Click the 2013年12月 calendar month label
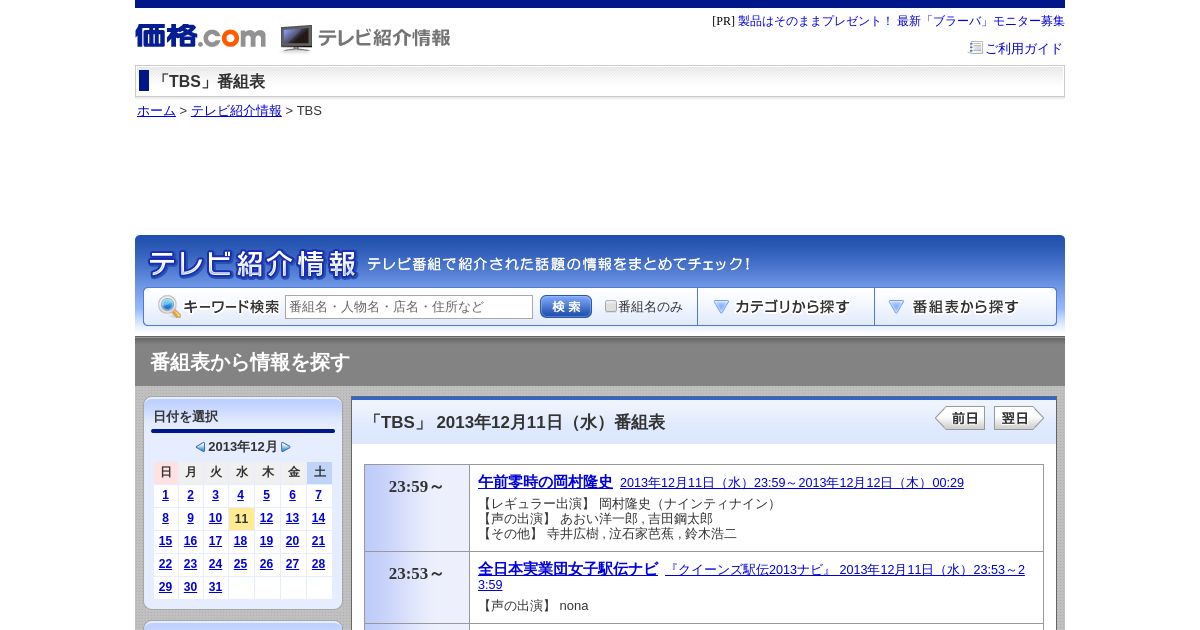This screenshot has width=1200, height=630. tap(243, 447)
